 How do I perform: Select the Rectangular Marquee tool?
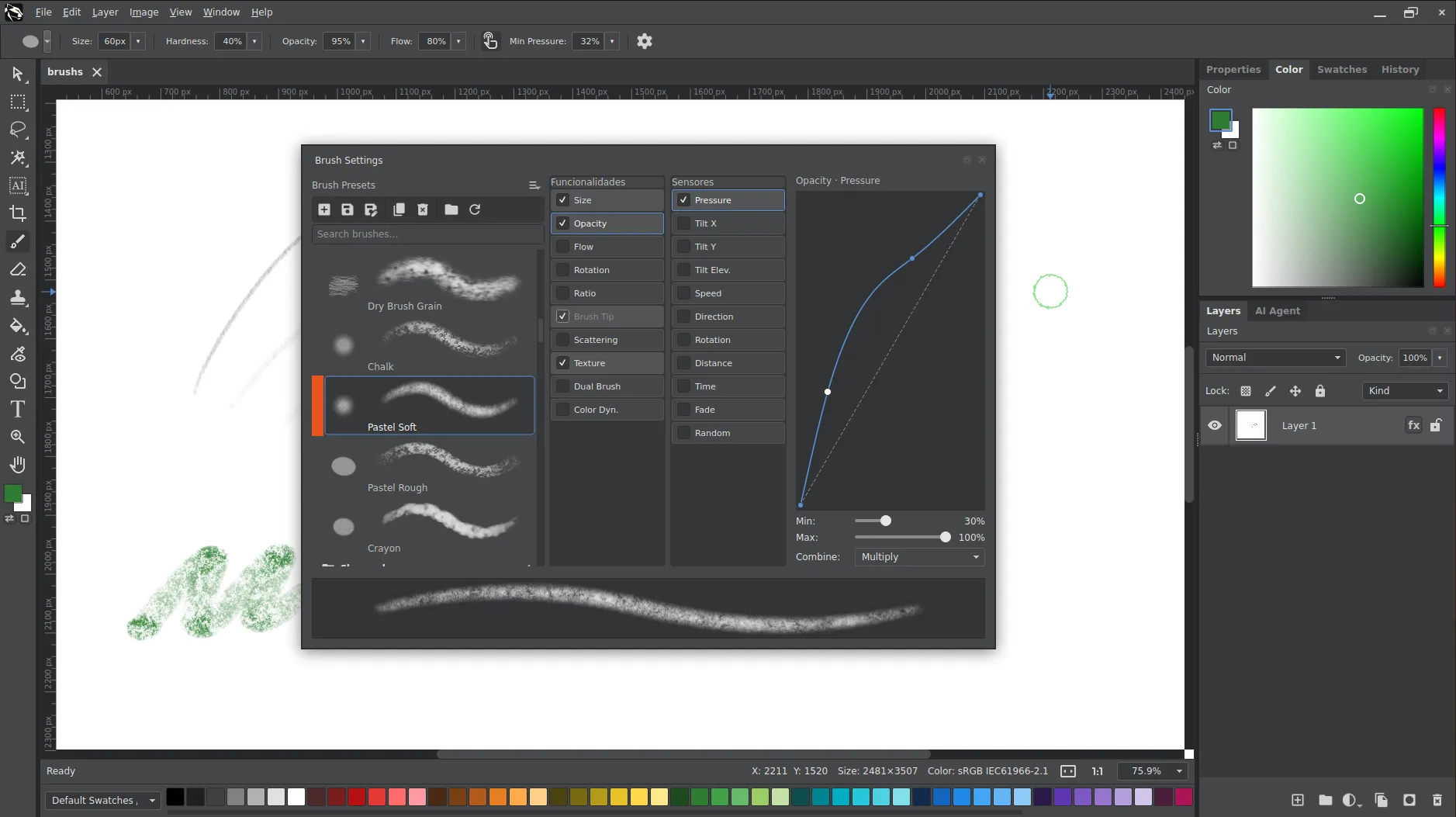pyautogui.click(x=18, y=102)
